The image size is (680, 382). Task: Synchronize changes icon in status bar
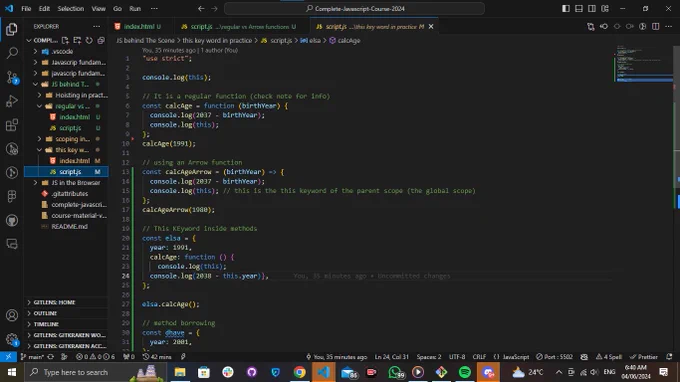[x=51, y=357]
